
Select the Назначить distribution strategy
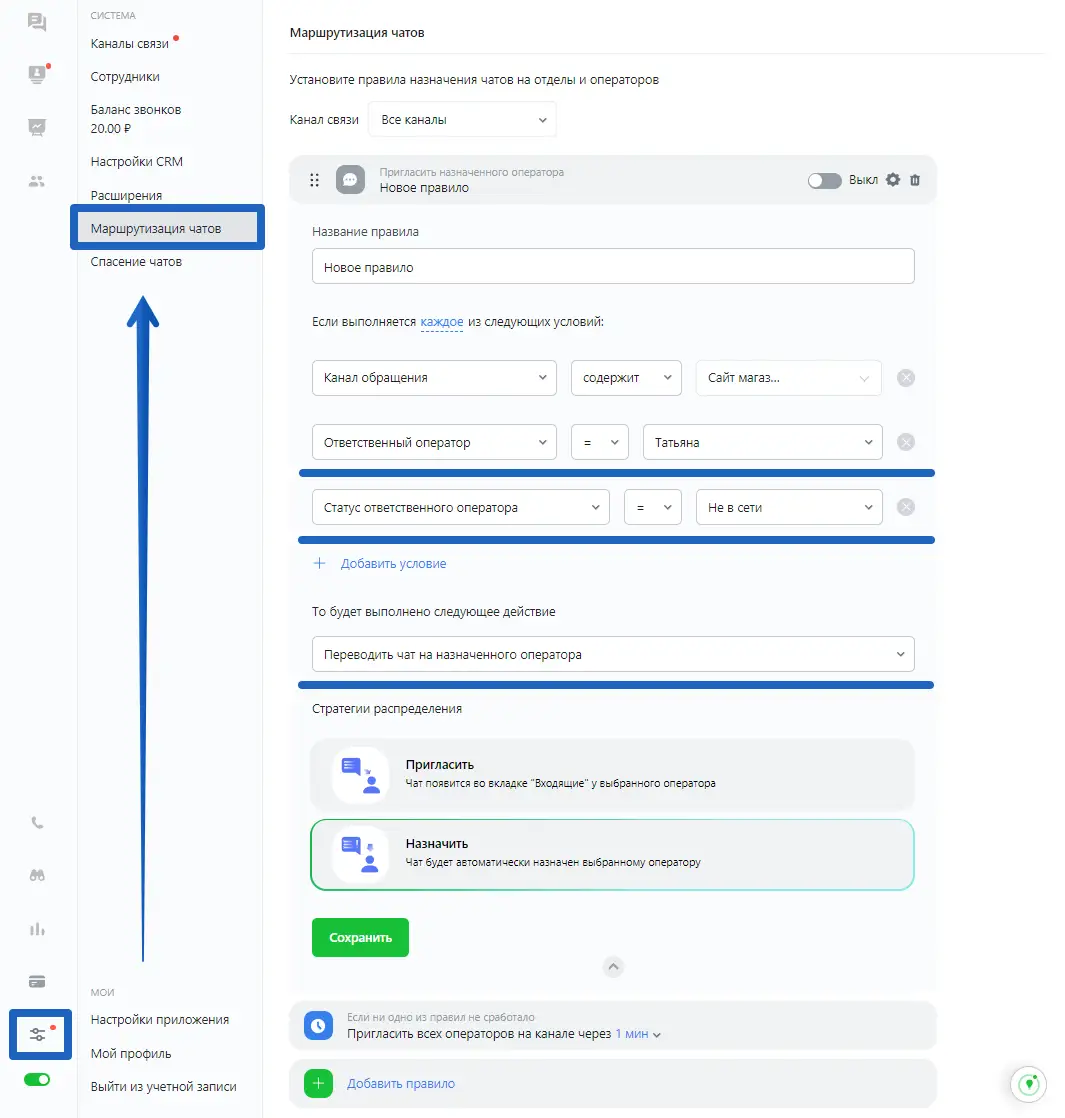pyautogui.click(x=612, y=854)
